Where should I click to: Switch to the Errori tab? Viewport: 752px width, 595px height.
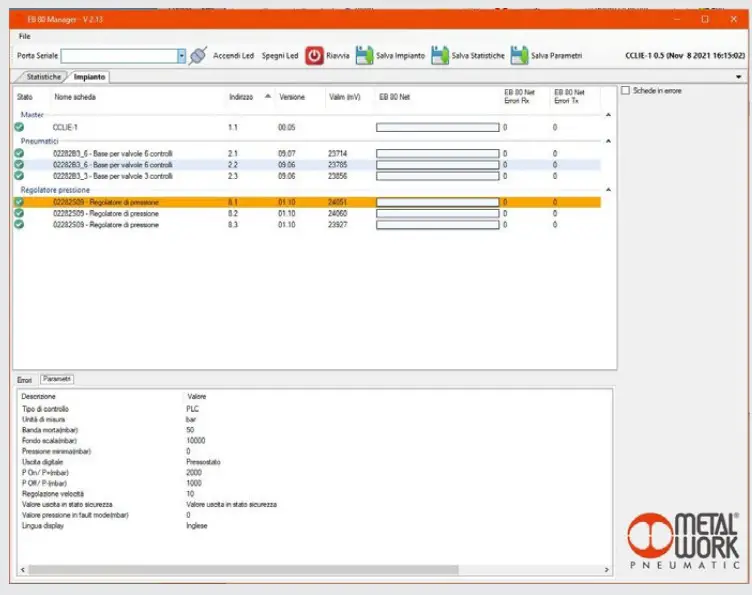point(24,380)
